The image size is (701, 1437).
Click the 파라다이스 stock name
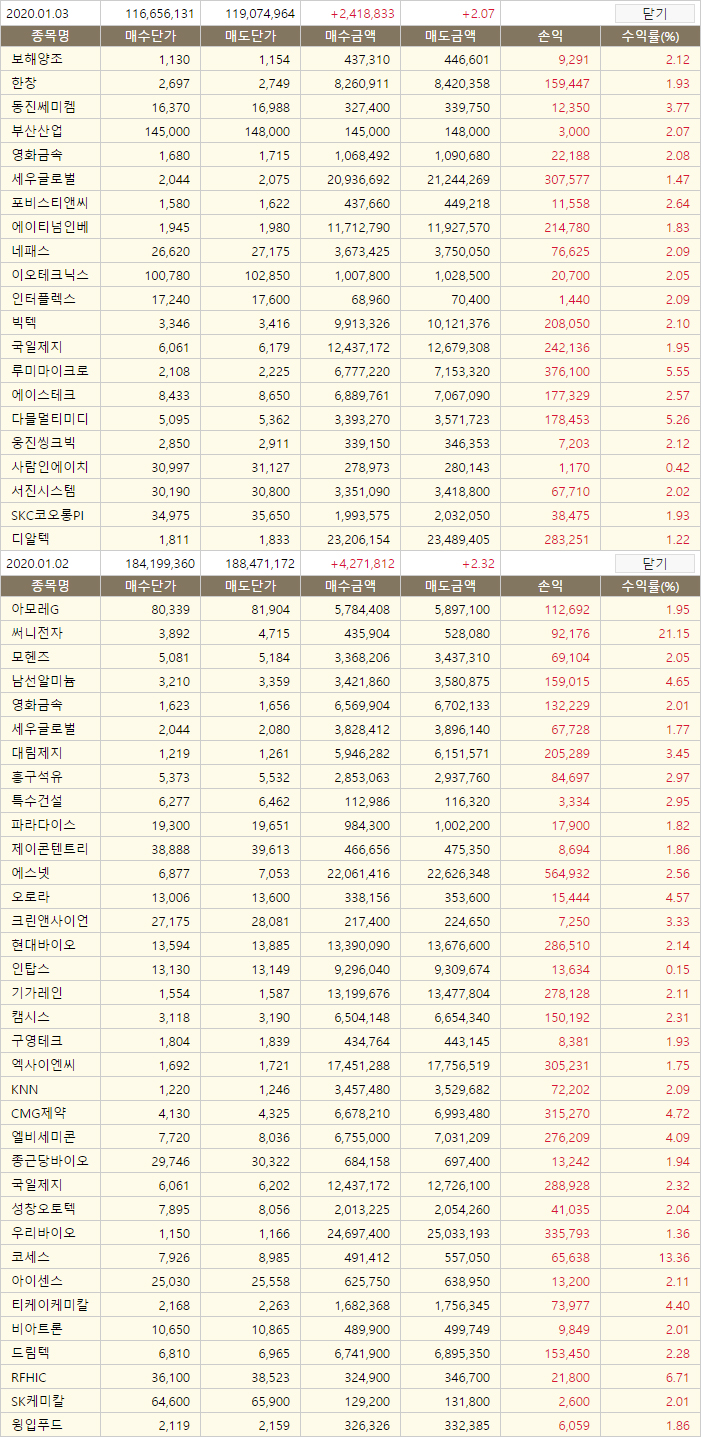(x=42, y=825)
